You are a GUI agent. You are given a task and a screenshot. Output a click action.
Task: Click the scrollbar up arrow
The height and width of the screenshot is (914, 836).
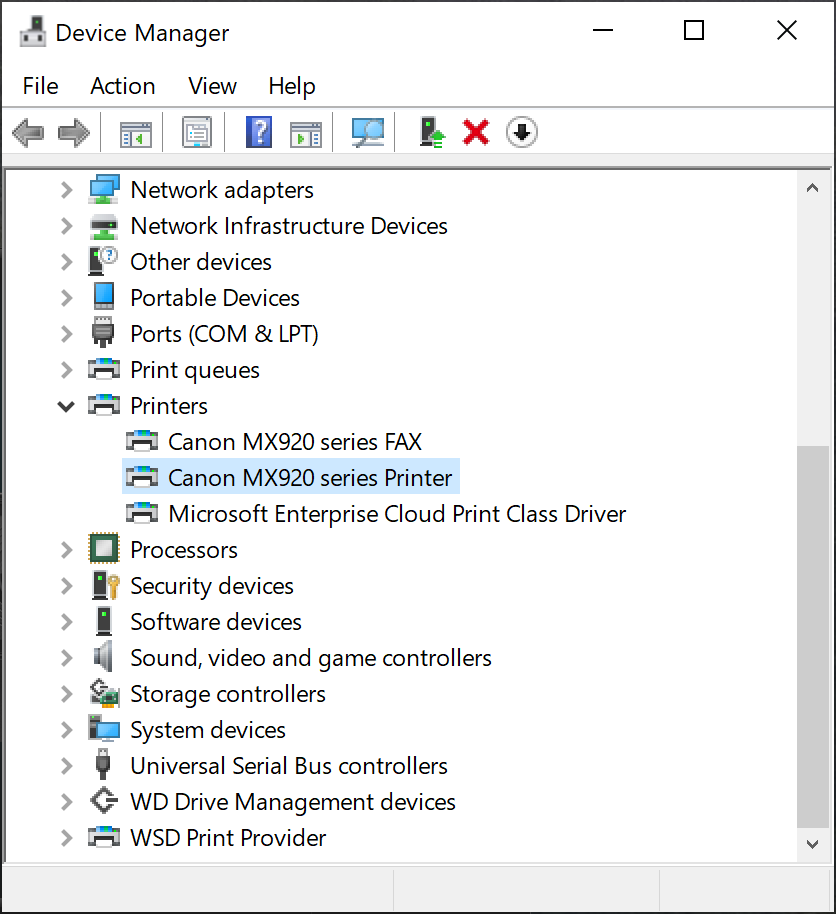pyautogui.click(x=813, y=187)
